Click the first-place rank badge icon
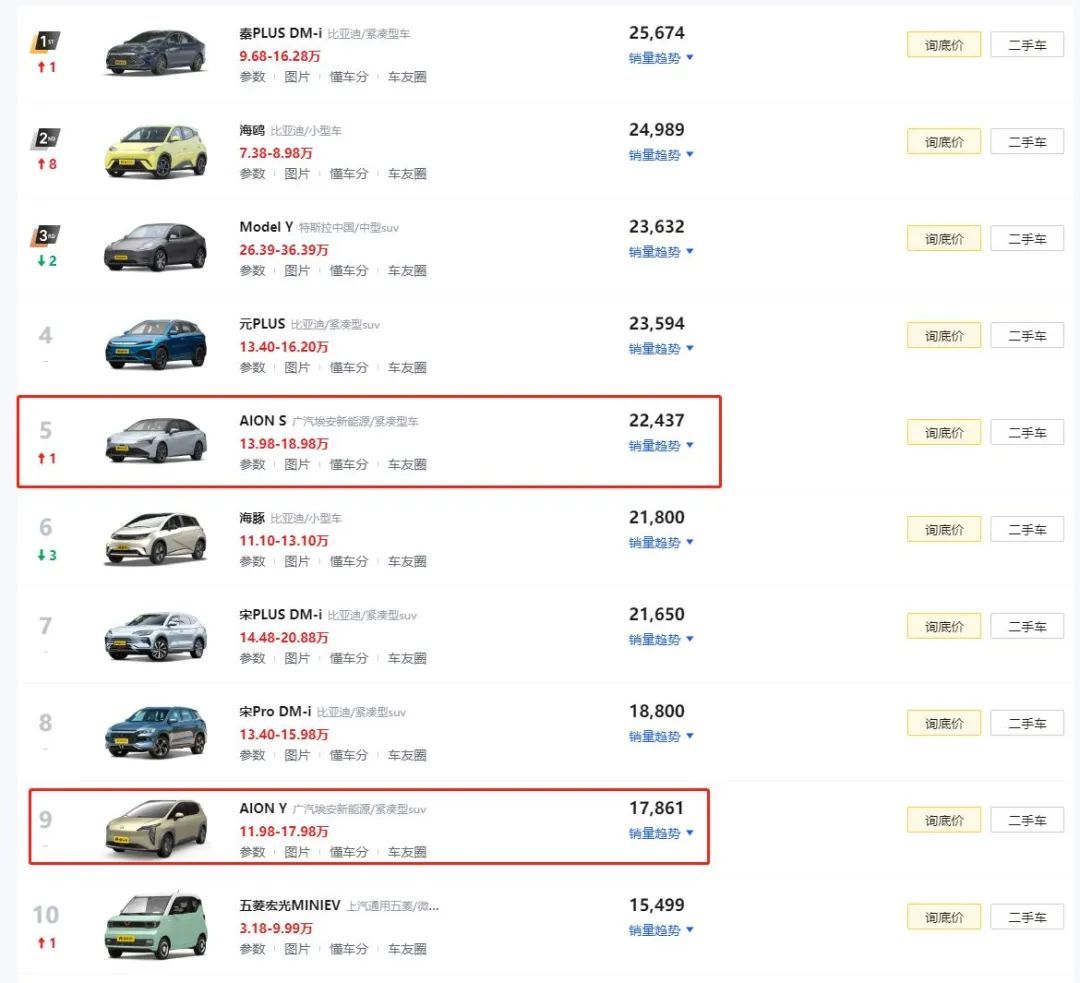The width and height of the screenshot is (1080, 983). tap(46, 42)
